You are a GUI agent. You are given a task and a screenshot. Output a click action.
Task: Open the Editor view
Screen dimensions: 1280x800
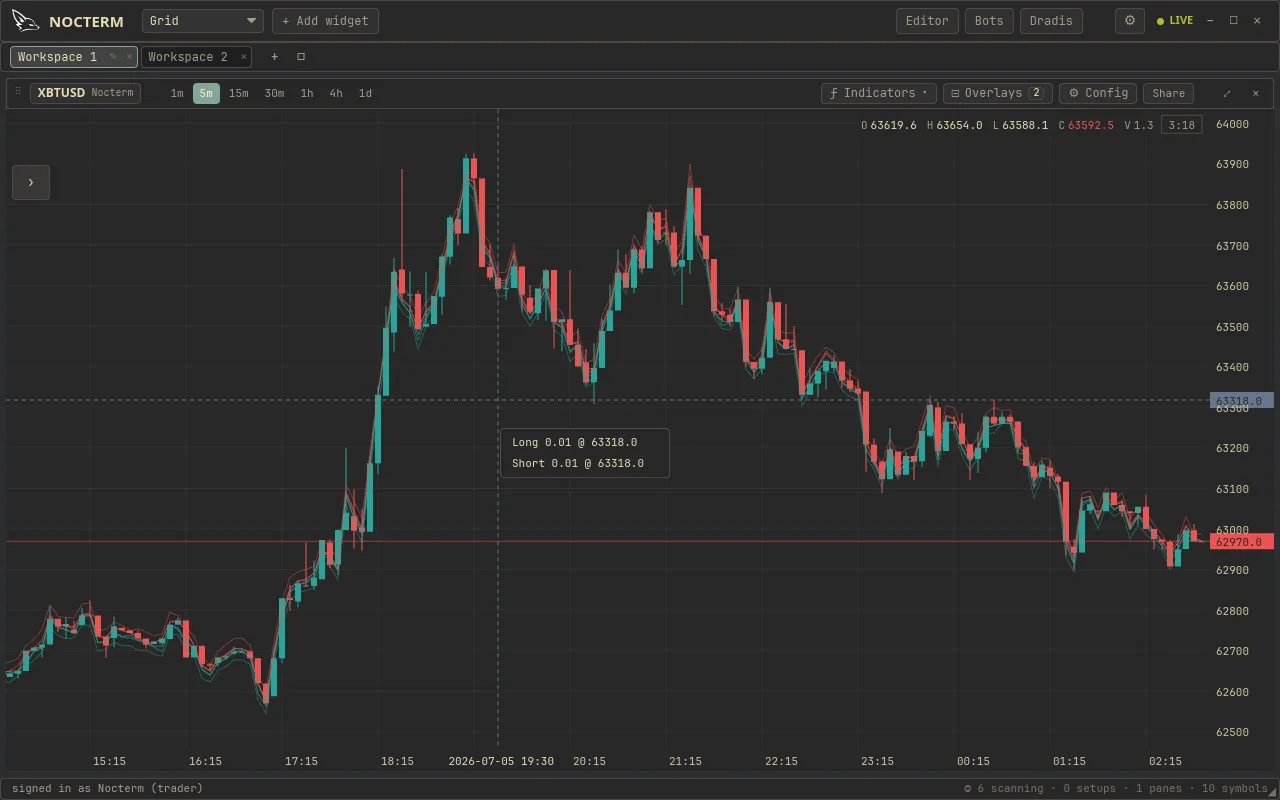[927, 21]
